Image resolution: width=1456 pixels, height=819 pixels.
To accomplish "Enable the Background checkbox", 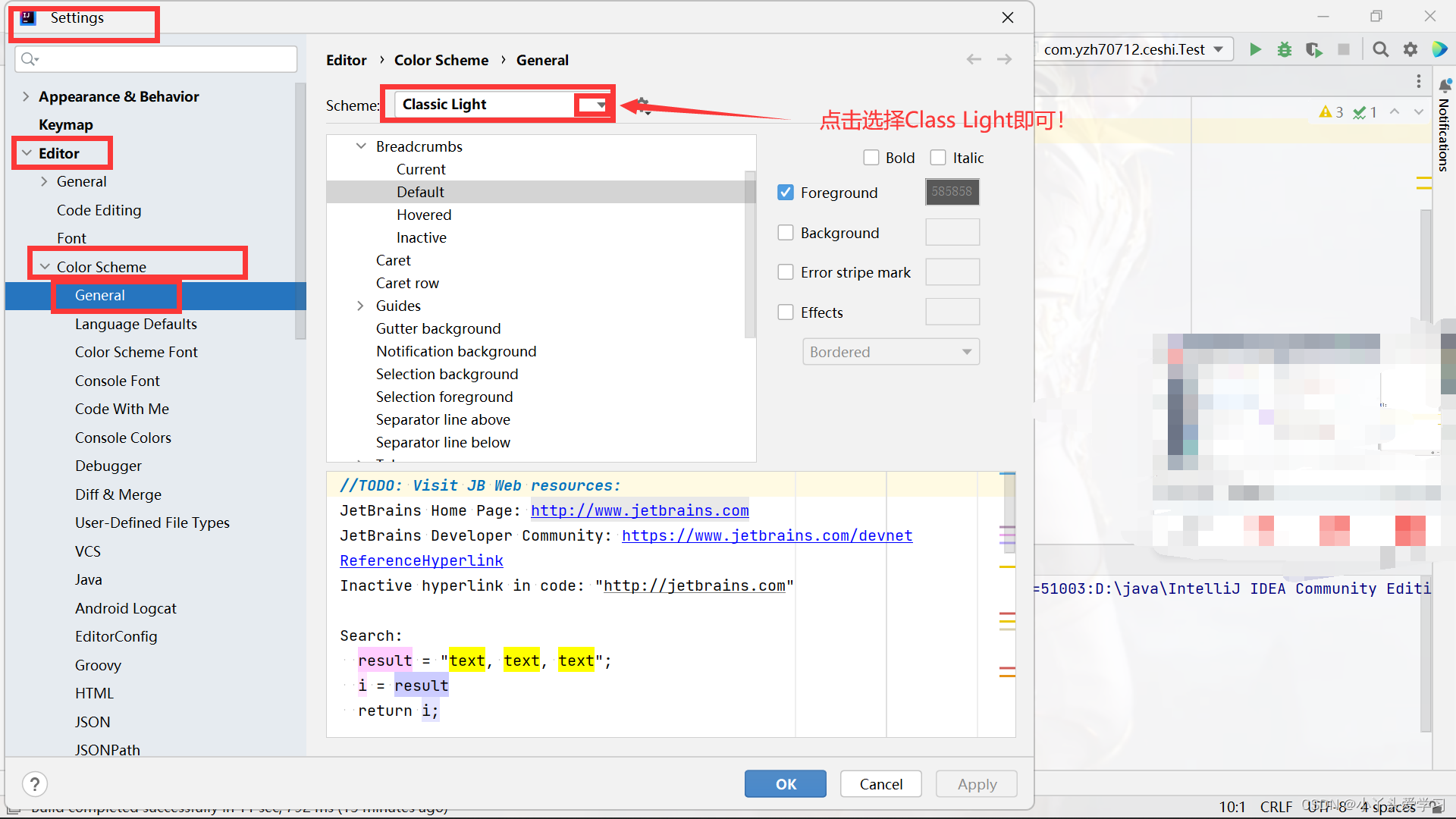I will point(786,232).
